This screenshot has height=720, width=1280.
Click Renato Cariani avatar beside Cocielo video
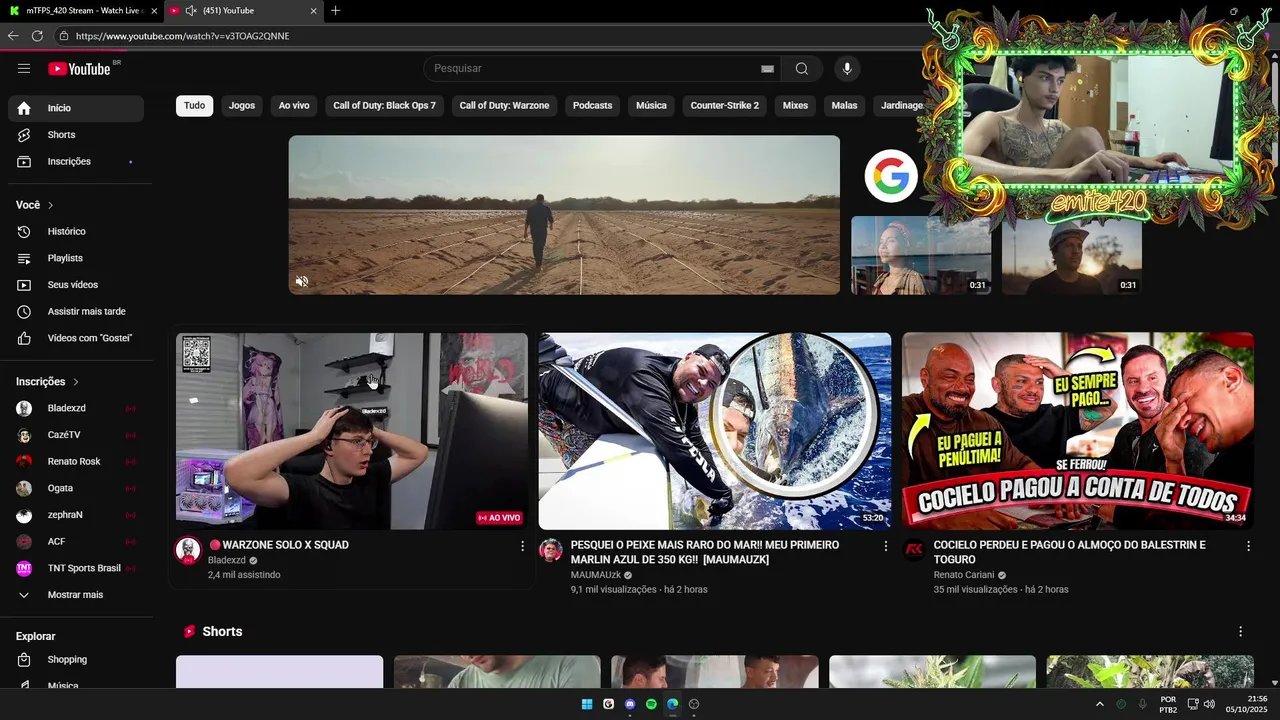pos(914,550)
